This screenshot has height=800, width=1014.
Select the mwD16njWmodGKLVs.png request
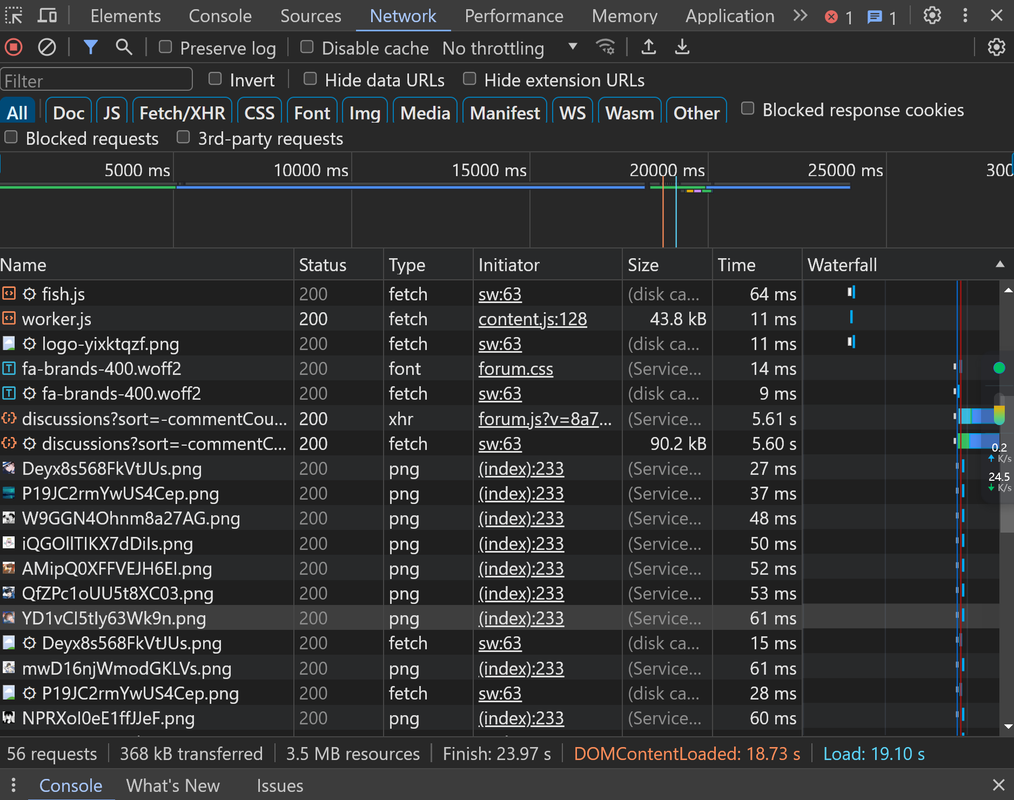point(401,668)
